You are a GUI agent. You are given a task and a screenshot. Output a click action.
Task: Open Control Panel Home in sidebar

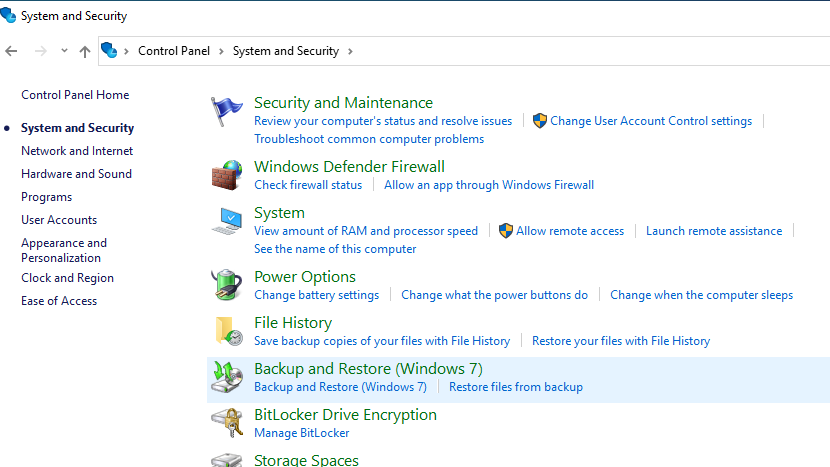75,95
